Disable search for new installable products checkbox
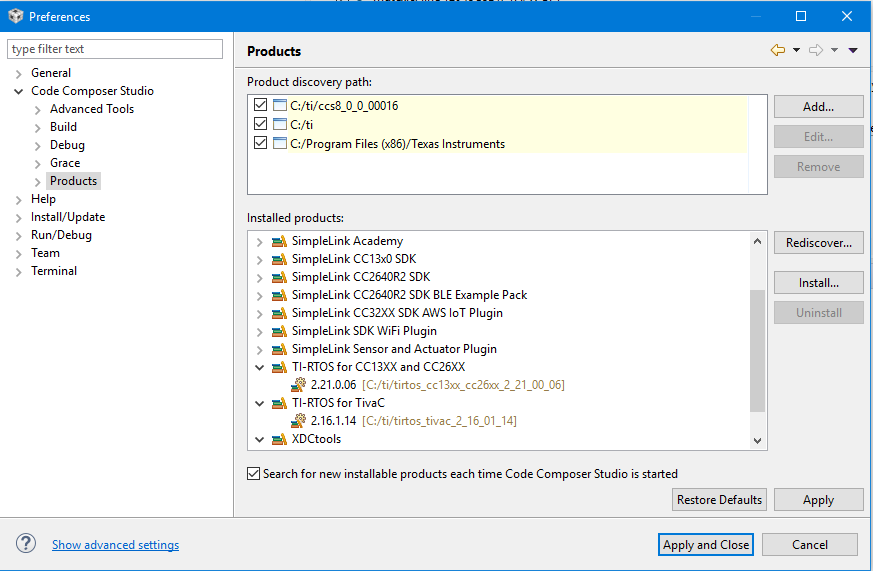The image size is (873, 571). 253,474
